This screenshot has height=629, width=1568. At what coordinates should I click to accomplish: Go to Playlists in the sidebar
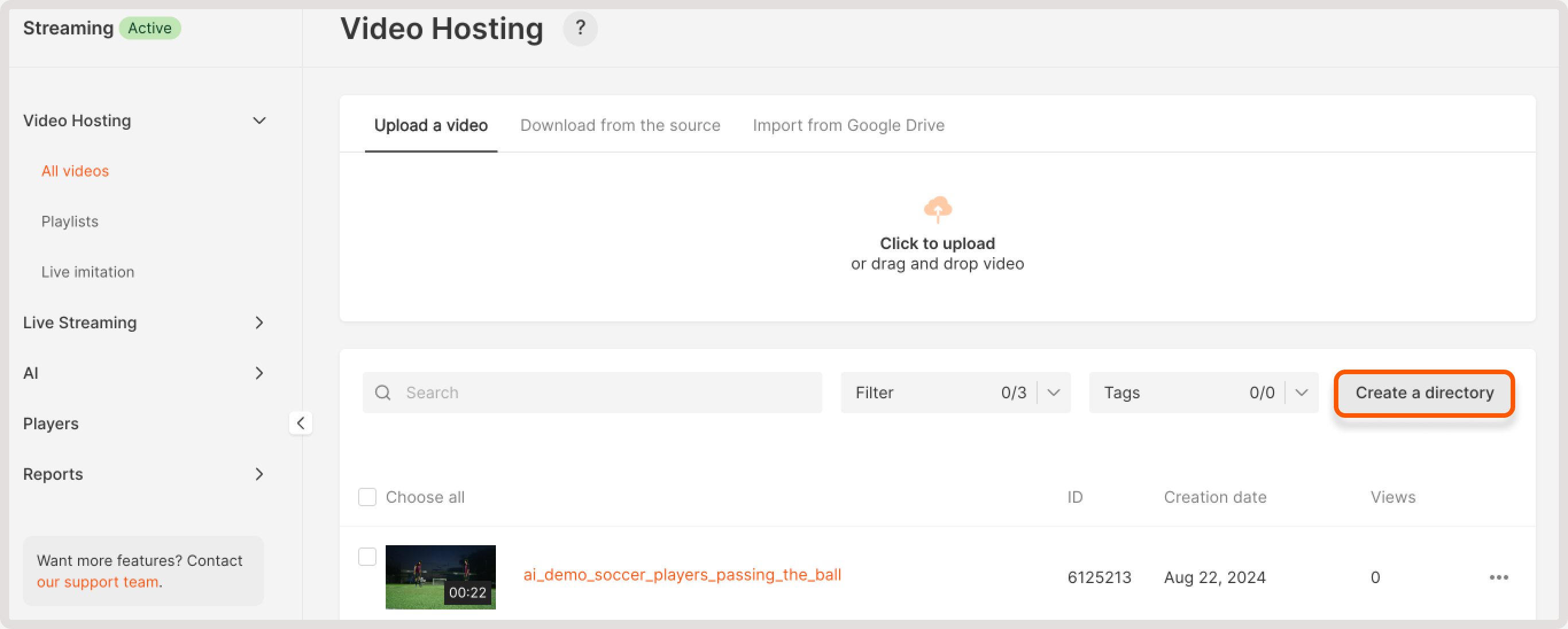click(x=70, y=222)
